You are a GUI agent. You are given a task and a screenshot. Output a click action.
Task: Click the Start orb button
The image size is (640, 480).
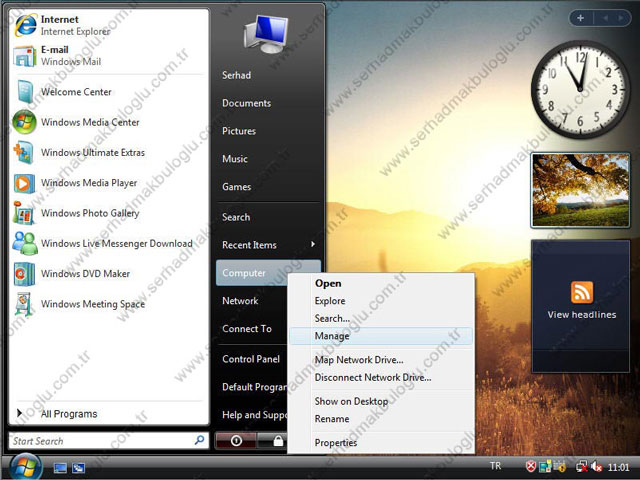click(25, 467)
